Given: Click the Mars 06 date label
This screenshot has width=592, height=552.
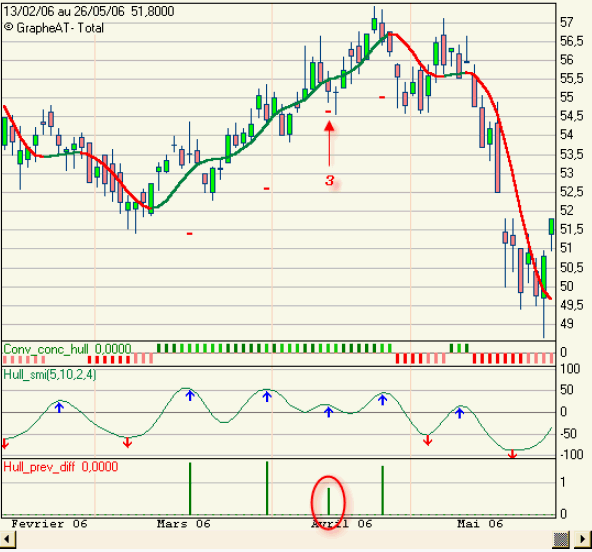Looking at the screenshot, I should (183, 524).
